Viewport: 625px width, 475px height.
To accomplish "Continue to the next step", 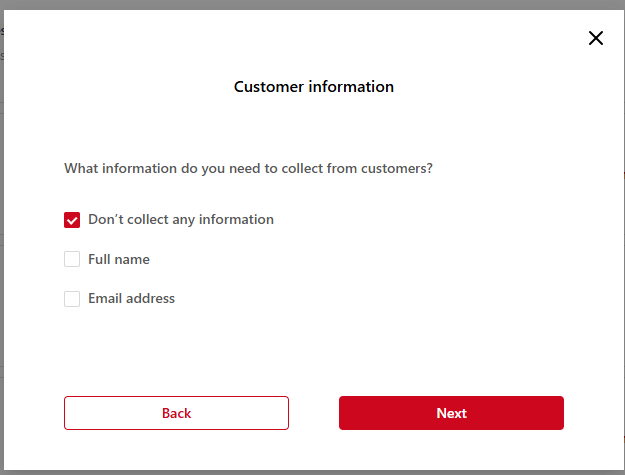I will tap(451, 413).
